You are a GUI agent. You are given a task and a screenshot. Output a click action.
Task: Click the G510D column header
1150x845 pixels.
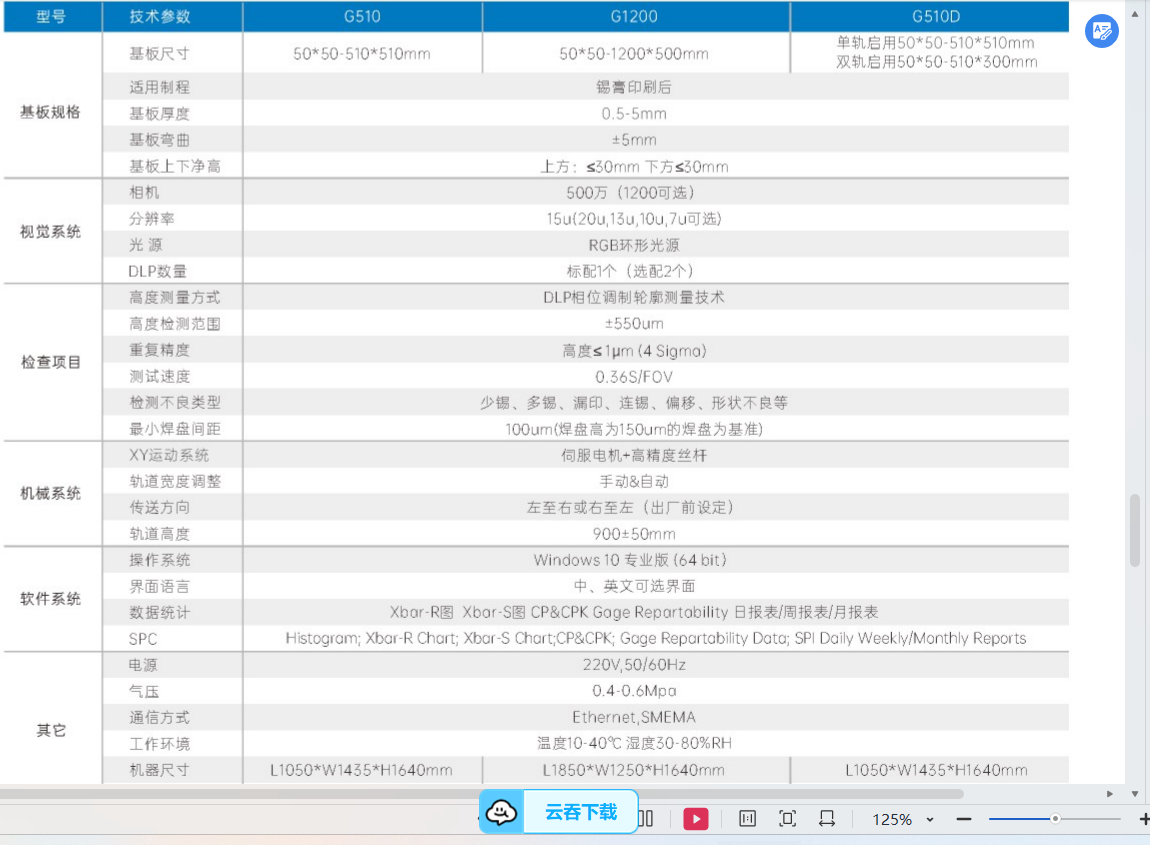point(936,16)
